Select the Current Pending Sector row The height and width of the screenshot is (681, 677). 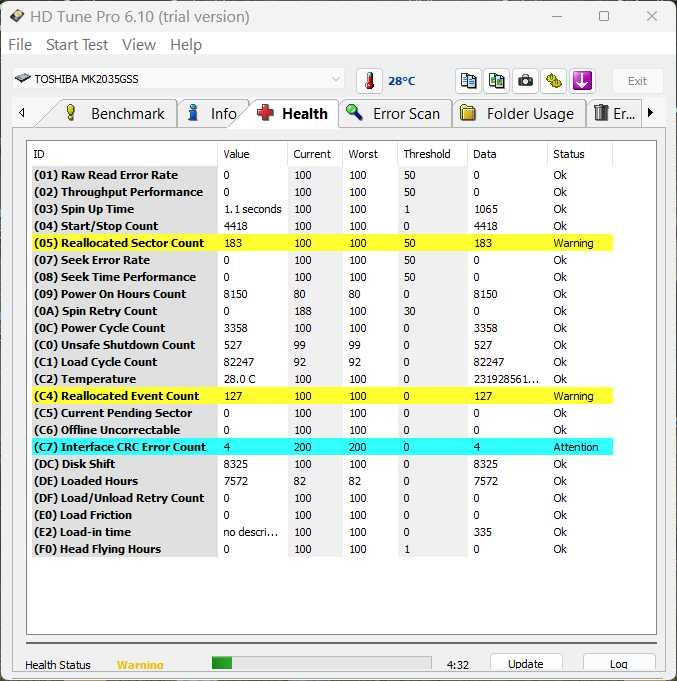click(x=322, y=413)
